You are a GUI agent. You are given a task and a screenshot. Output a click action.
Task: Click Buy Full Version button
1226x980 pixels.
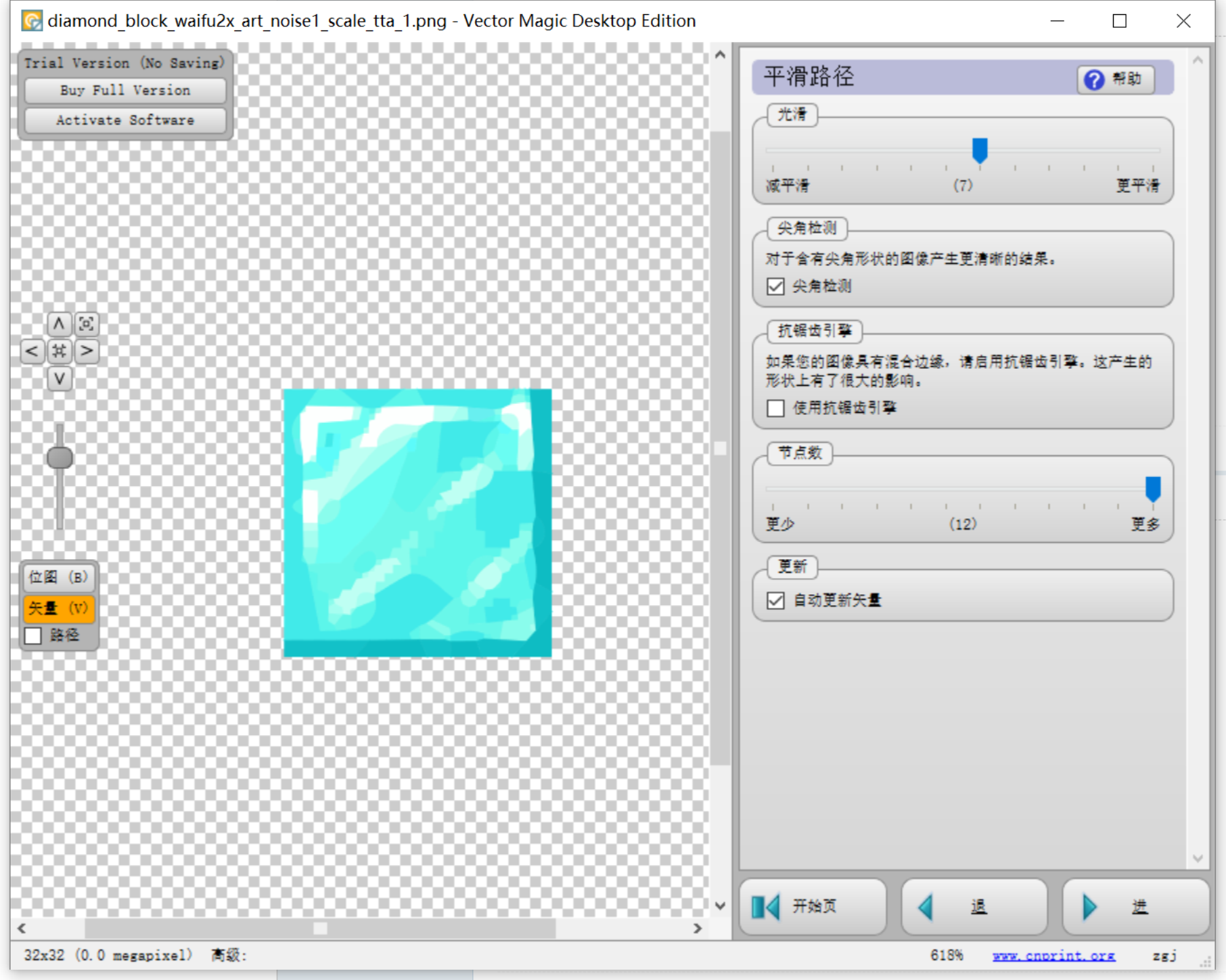pos(125,91)
